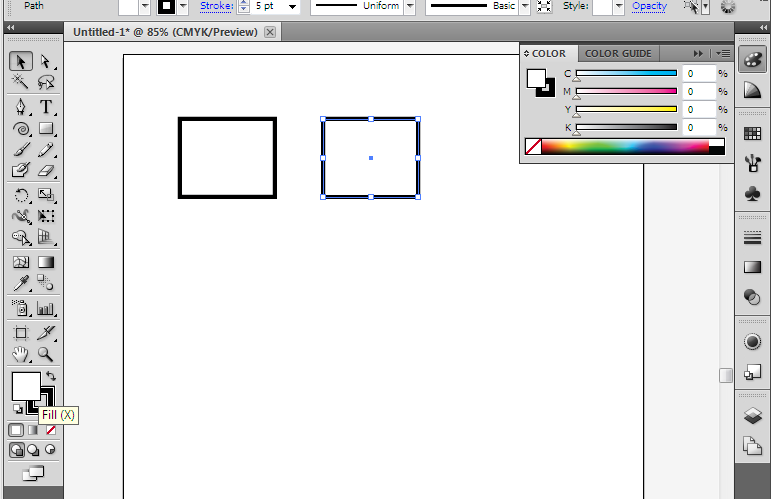Activate the Slice tool
Screen dimensions: 771x499
pos(46,333)
